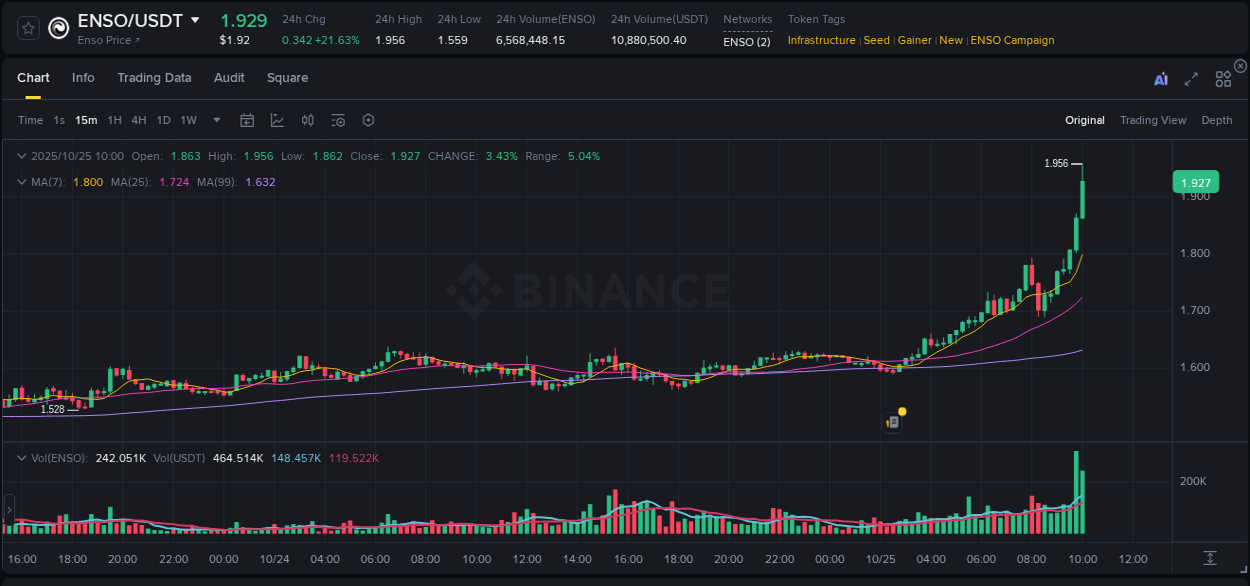Open the Info tab

(83, 77)
